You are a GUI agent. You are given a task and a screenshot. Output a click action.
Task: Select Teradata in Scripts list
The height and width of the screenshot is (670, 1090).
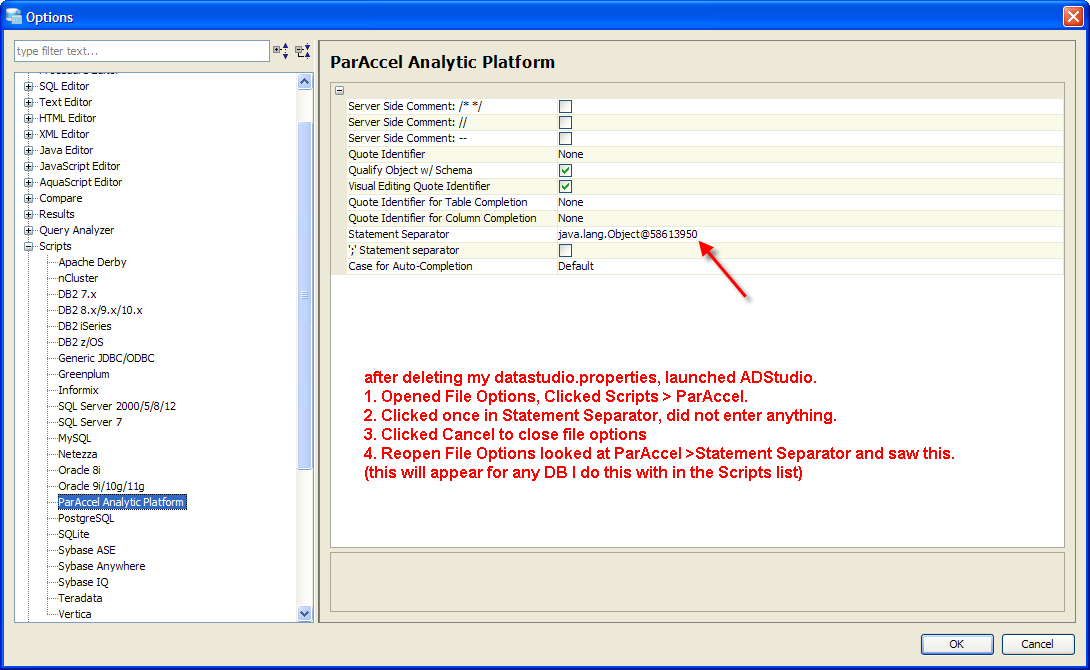pyautogui.click(x=80, y=598)
